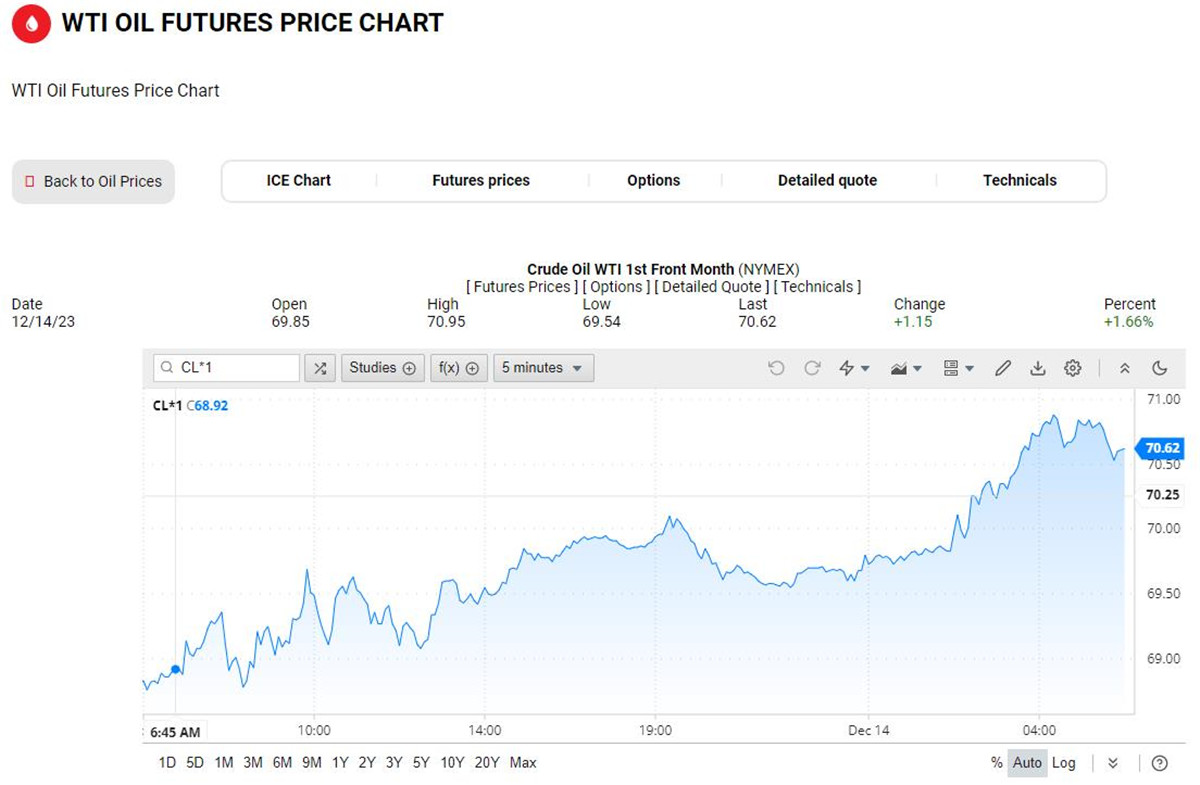Screen dimensions: 1200x785
Task: Go Back to Oil Prices
Action: [93, 182]
